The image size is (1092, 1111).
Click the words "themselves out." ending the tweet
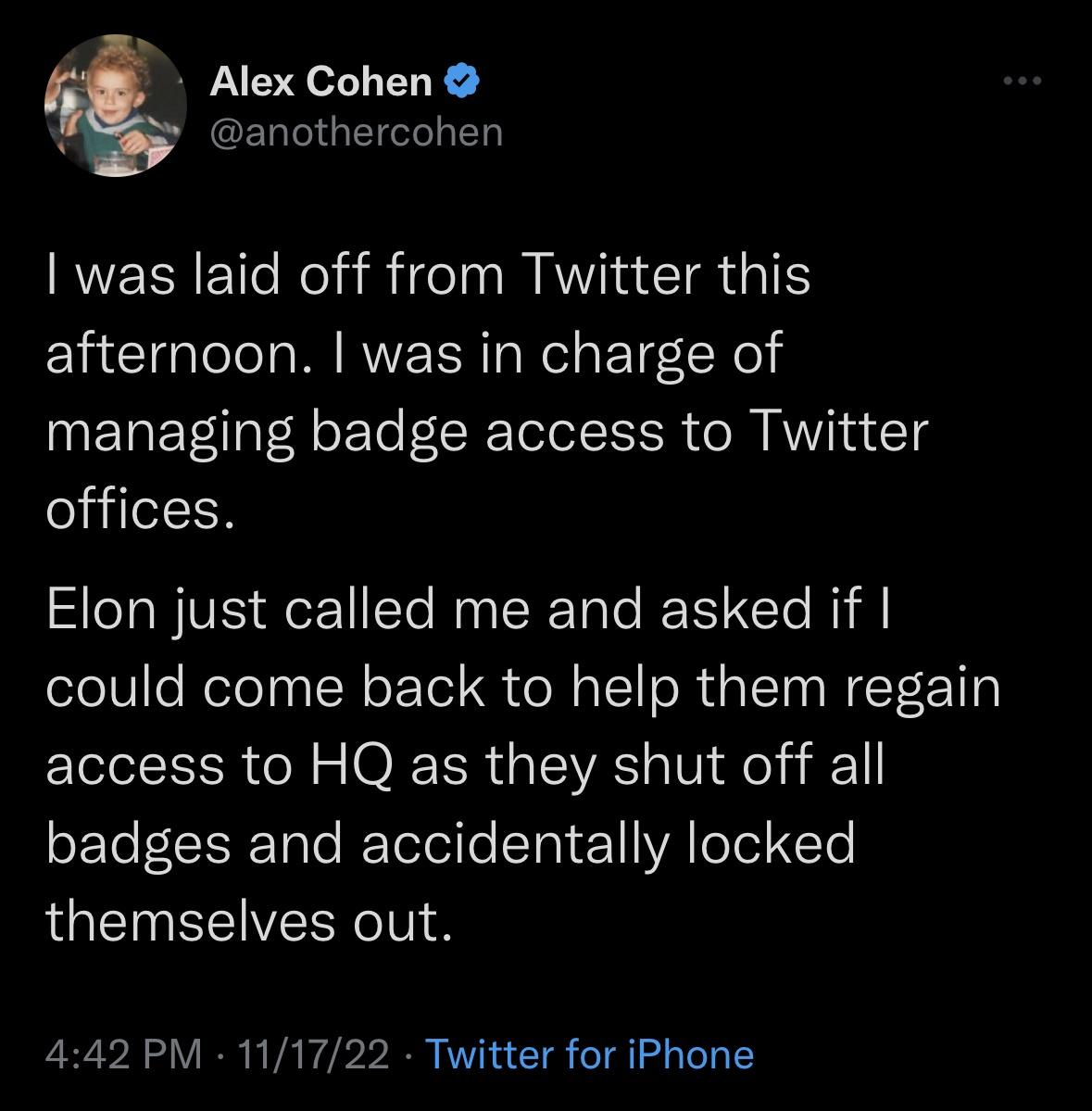[x=250, y=920]
